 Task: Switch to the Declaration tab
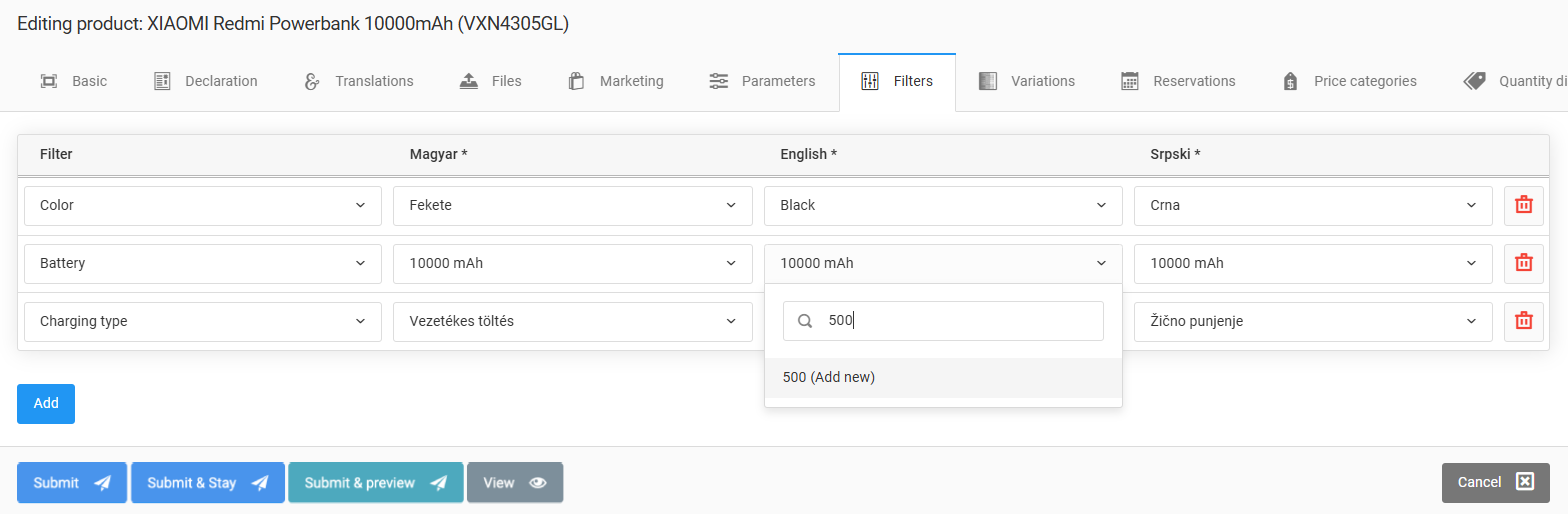205,81
